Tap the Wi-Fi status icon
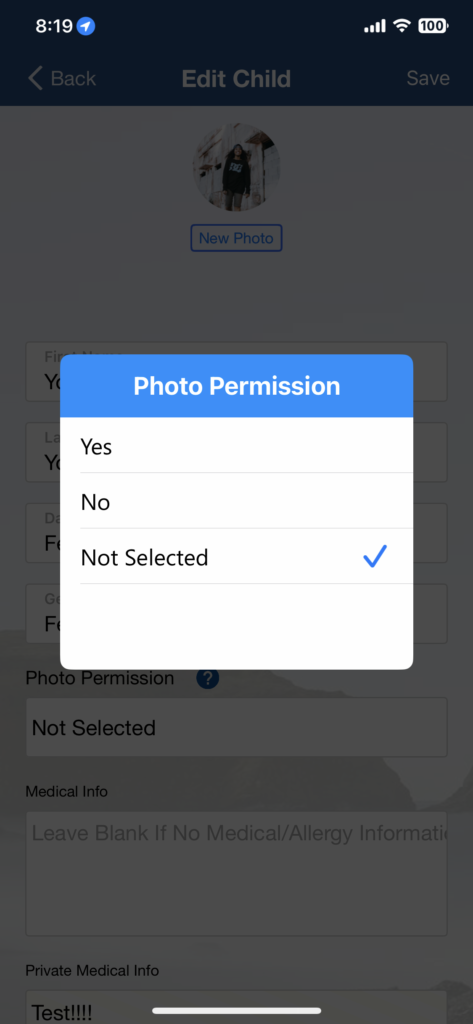This screenshot has height=1024, width=473. (401, 26)
